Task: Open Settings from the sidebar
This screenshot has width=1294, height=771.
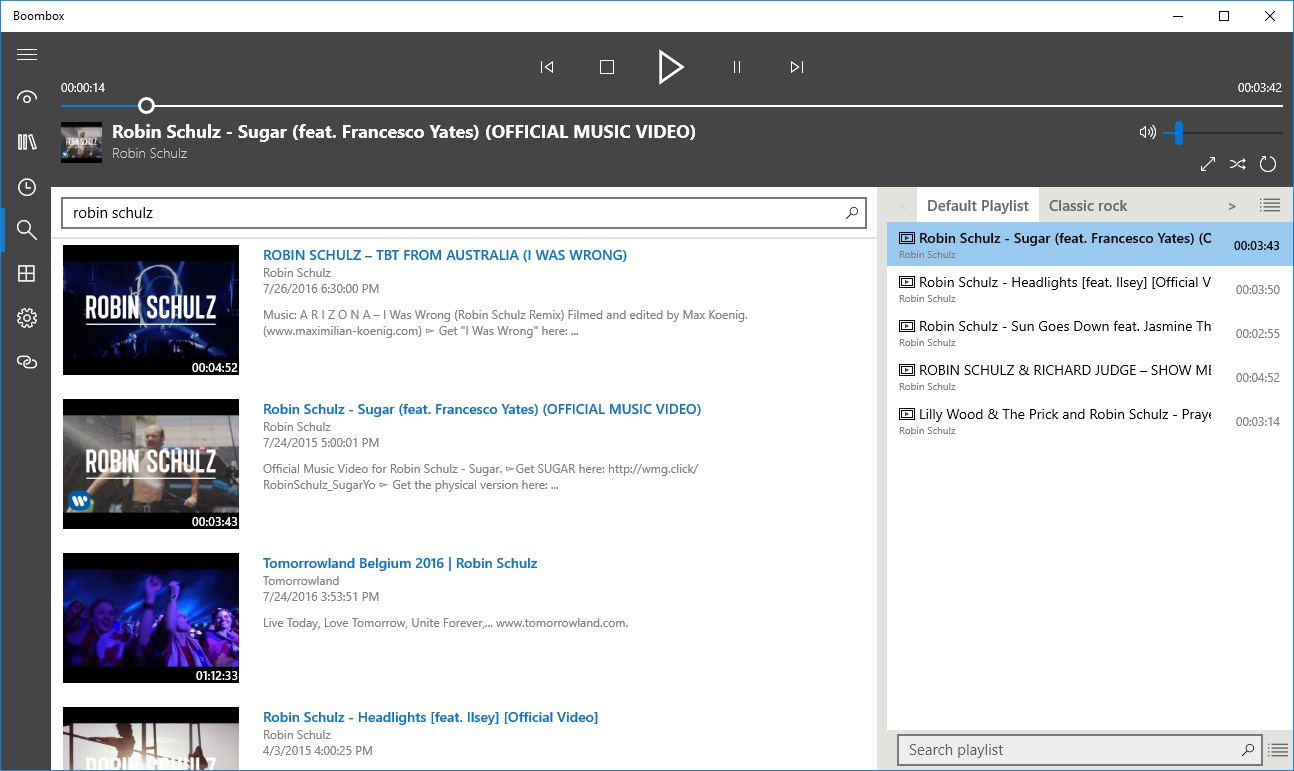Action: point(26,318)
